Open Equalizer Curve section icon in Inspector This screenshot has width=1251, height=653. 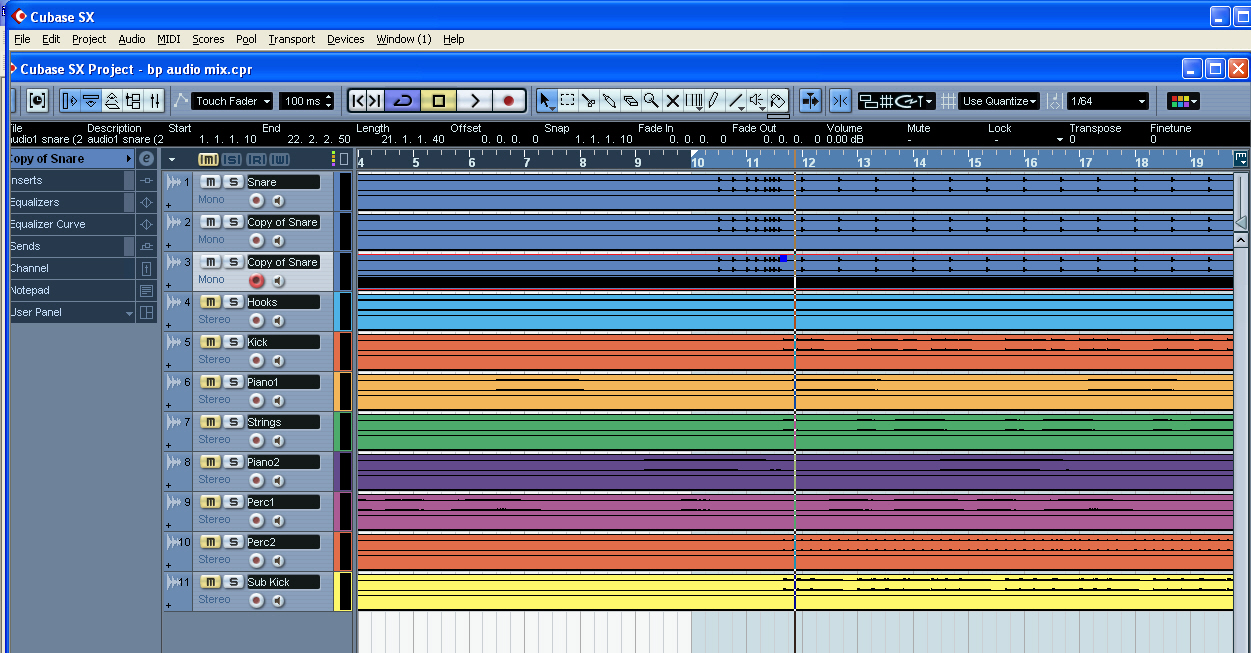pyautogui.click(x=146, y=225)
